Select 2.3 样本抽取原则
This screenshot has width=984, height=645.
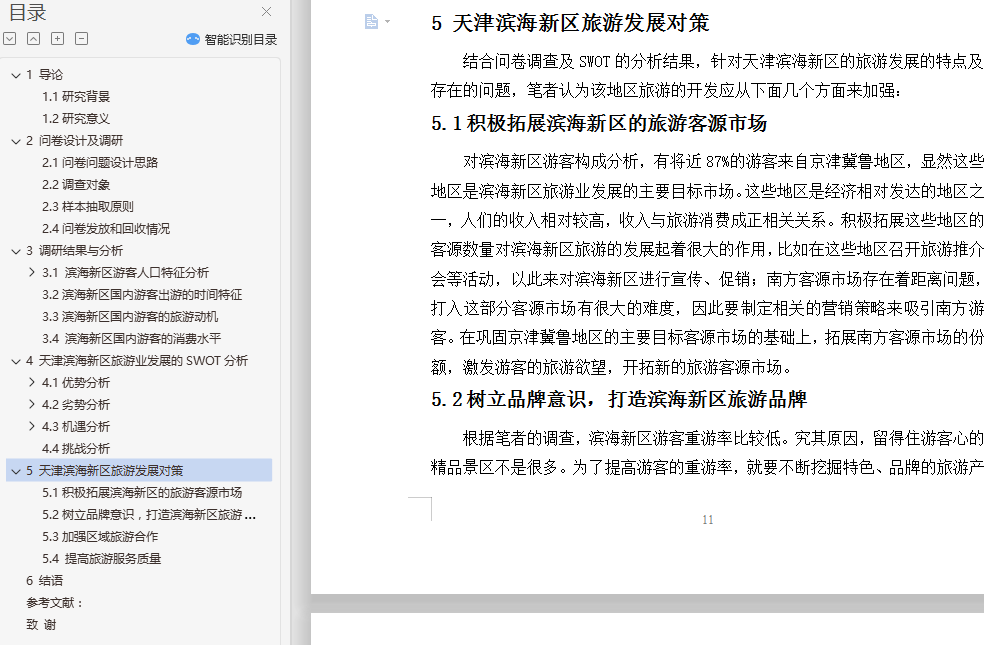pyautogui.click(x=88, y=206)
